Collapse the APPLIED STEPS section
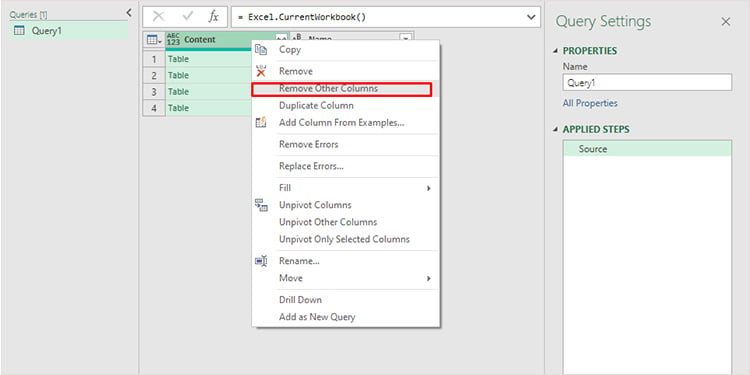 555,130
